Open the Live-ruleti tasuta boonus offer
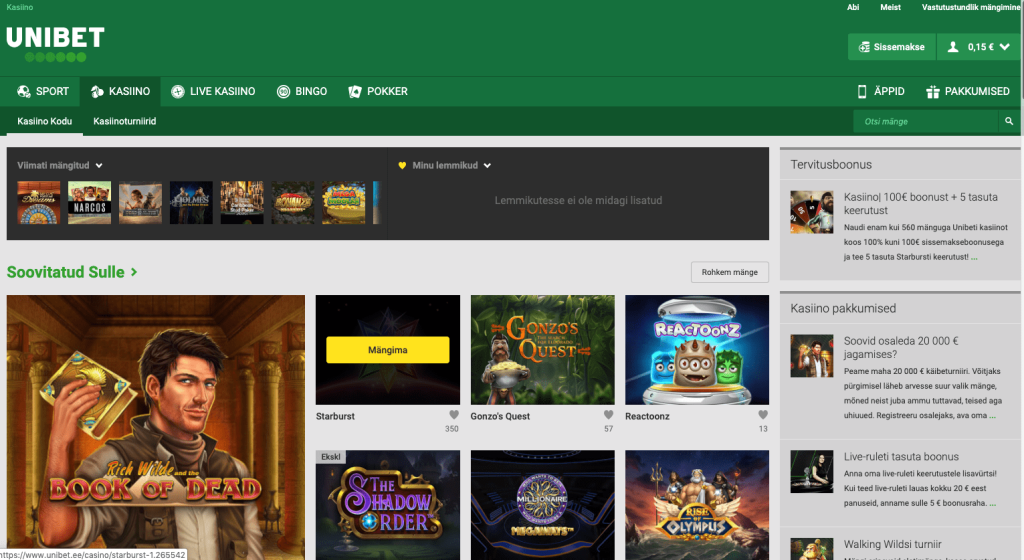The height and width of the screenshot is (560, 1024). [x=901, y=457]
